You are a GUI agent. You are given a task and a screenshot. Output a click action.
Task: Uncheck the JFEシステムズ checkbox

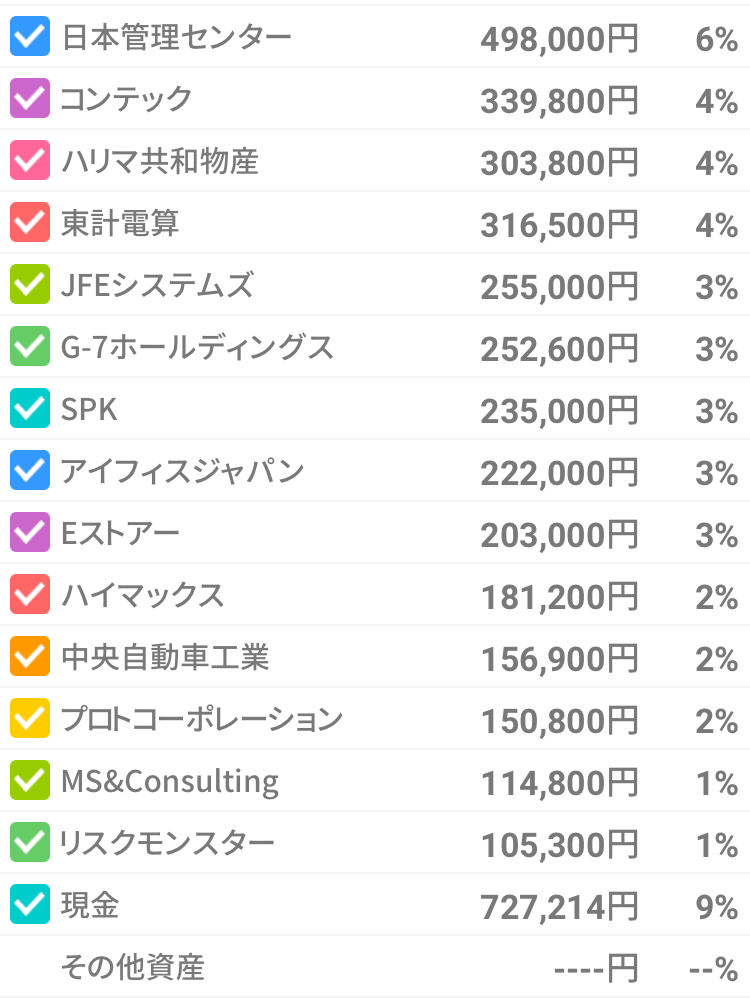tap(30, 284)
